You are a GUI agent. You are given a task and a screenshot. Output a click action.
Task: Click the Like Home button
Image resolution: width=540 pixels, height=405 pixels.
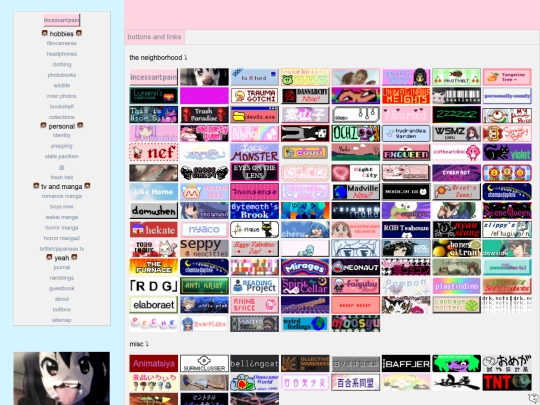[154, 192]
